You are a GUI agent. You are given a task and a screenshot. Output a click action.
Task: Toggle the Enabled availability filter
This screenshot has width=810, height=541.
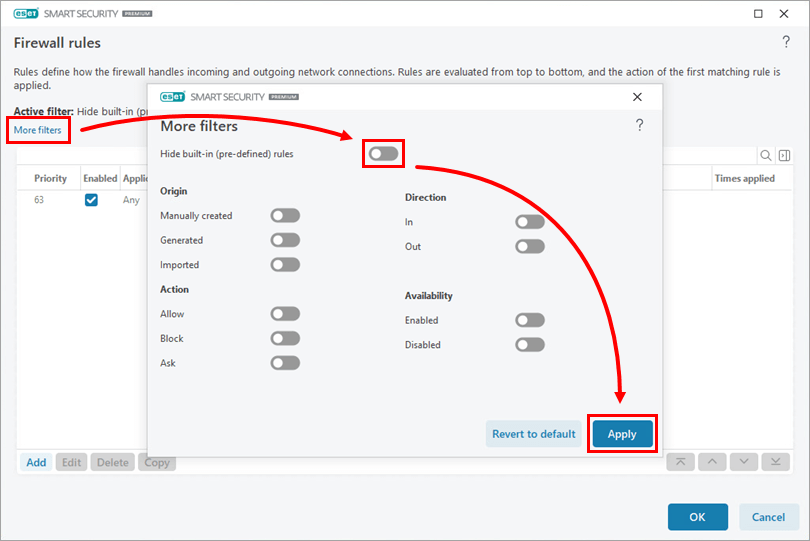(x=530, y=320)
